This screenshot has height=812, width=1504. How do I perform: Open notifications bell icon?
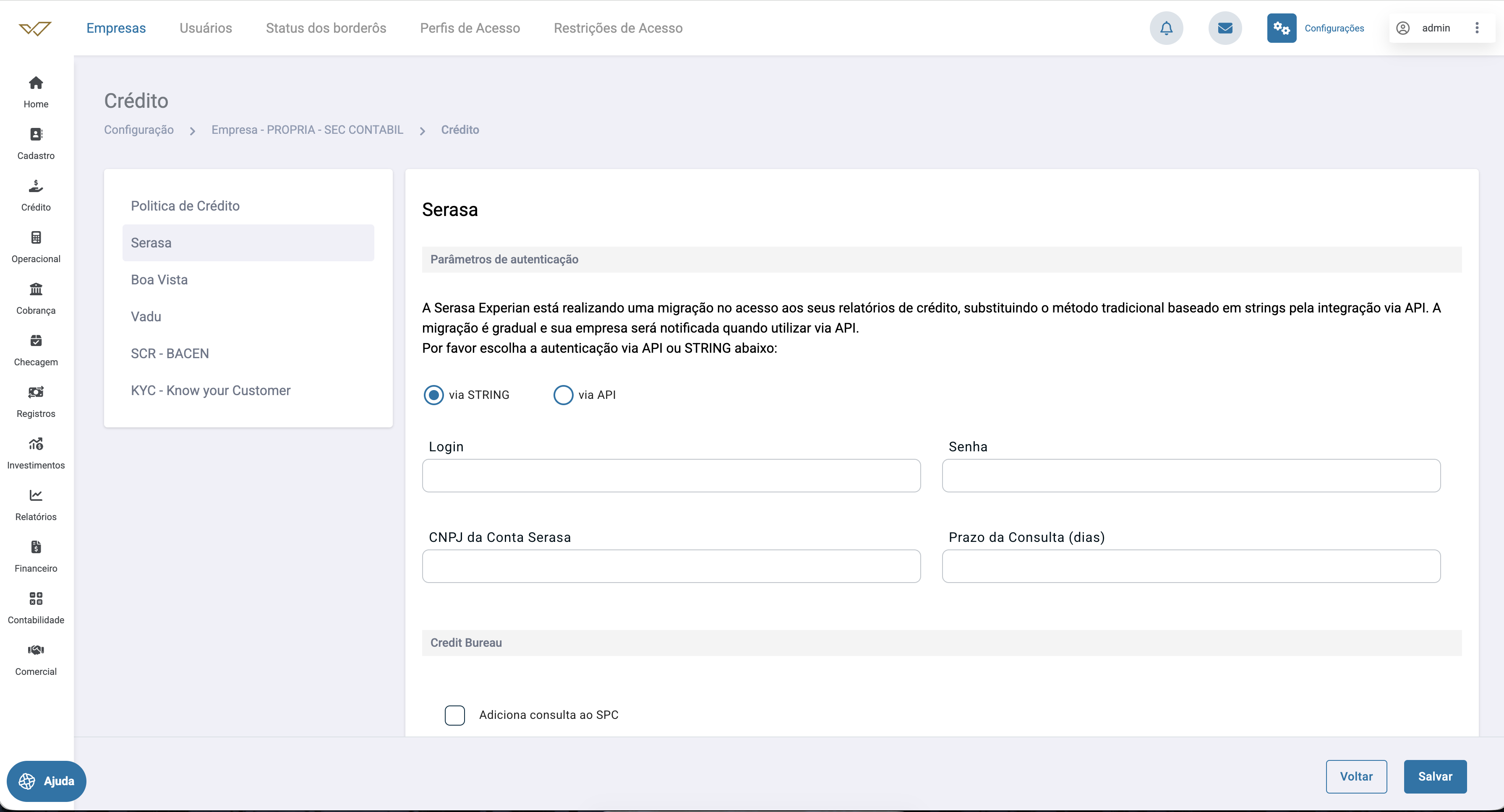pyautogui.click(x=1166, y=28)
